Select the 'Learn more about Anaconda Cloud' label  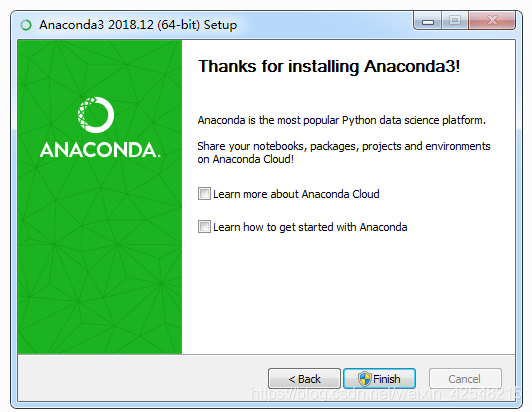tap(296, 194)
